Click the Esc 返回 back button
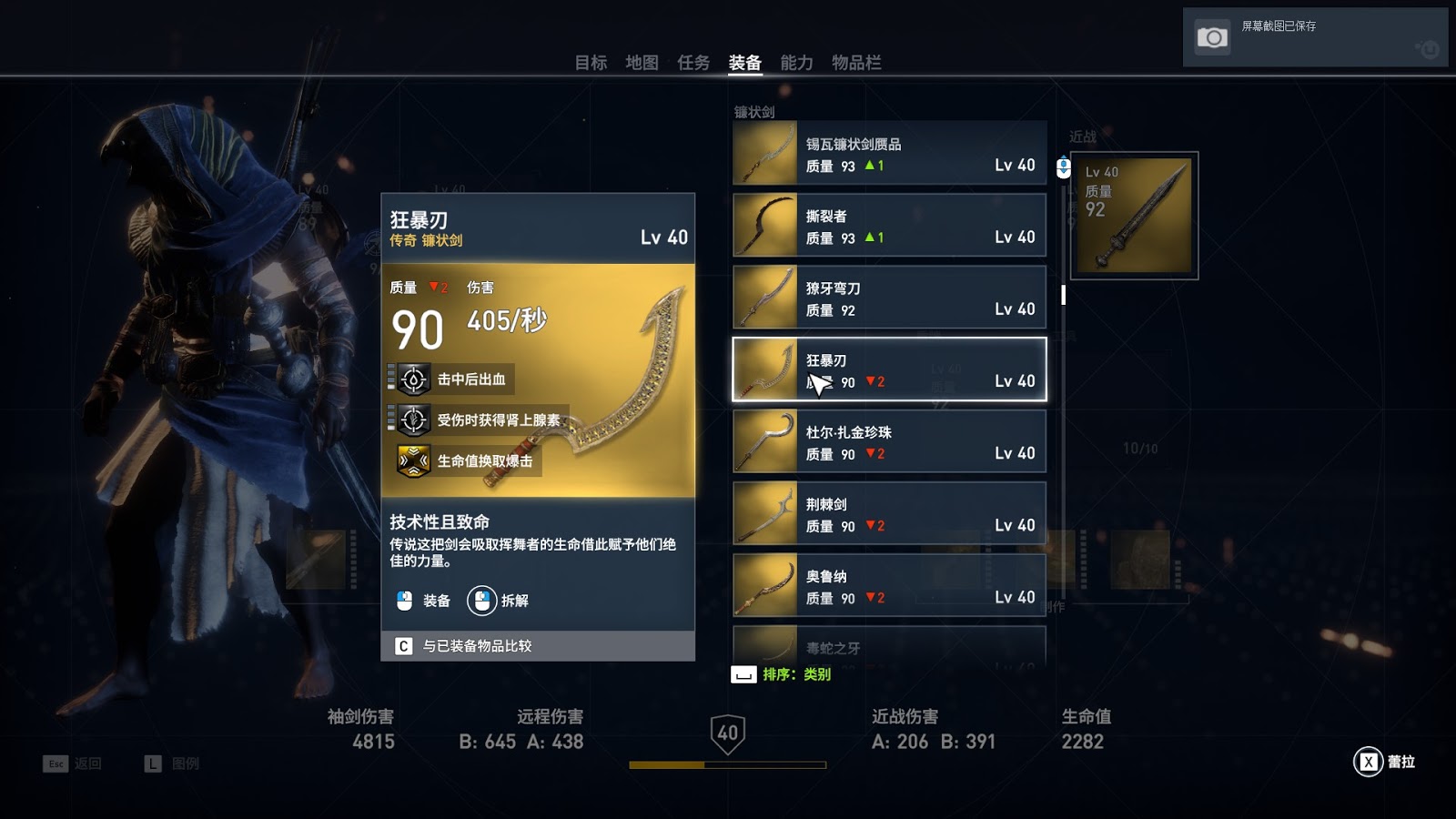The height and width of the screenshot is (819, 1456). (x=72, y=763)
